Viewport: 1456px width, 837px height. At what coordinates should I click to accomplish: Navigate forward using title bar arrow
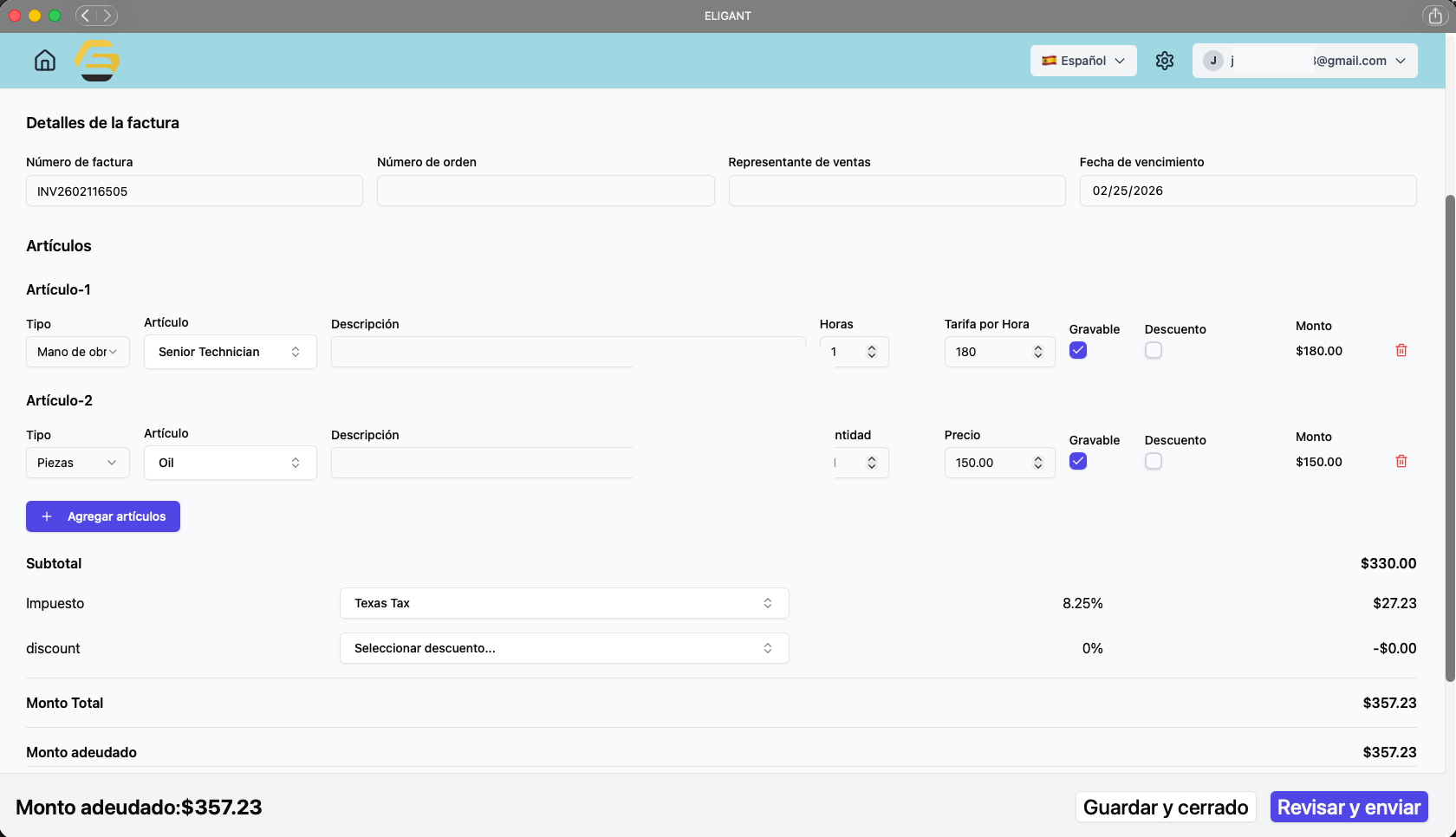coord(107,16)
